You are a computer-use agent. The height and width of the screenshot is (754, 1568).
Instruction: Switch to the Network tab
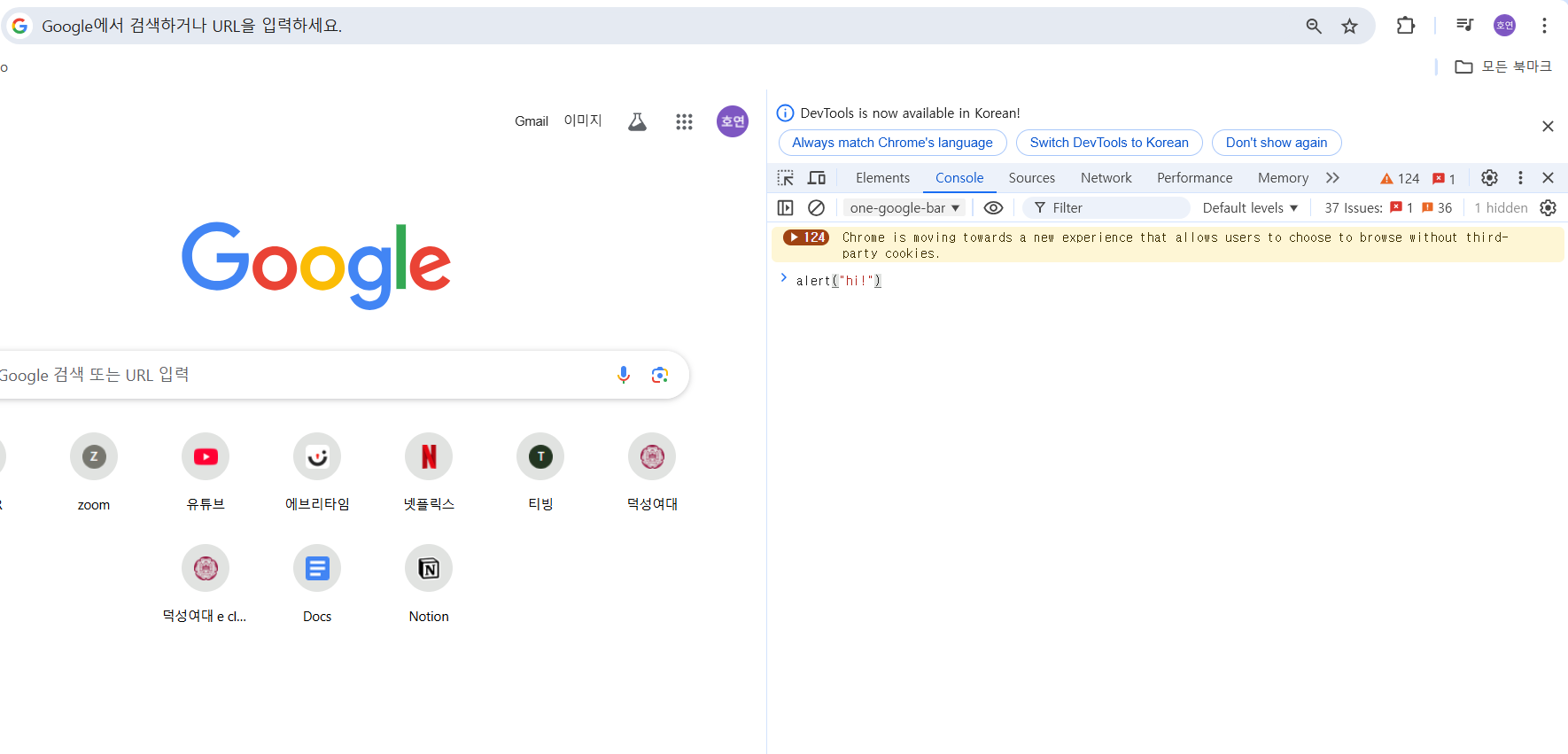[x=1106, y=178]
